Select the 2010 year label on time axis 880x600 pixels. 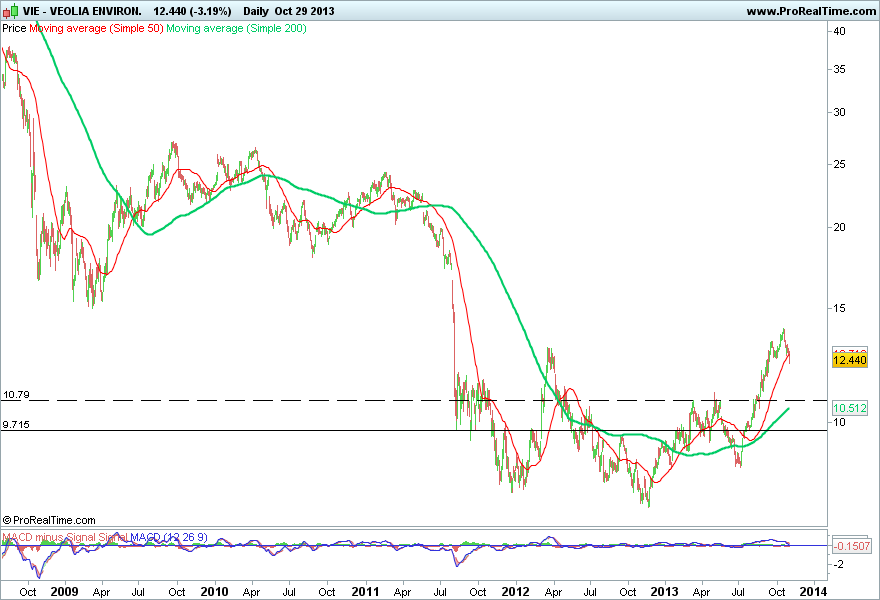pyautogui.click(x=214, y=592)
